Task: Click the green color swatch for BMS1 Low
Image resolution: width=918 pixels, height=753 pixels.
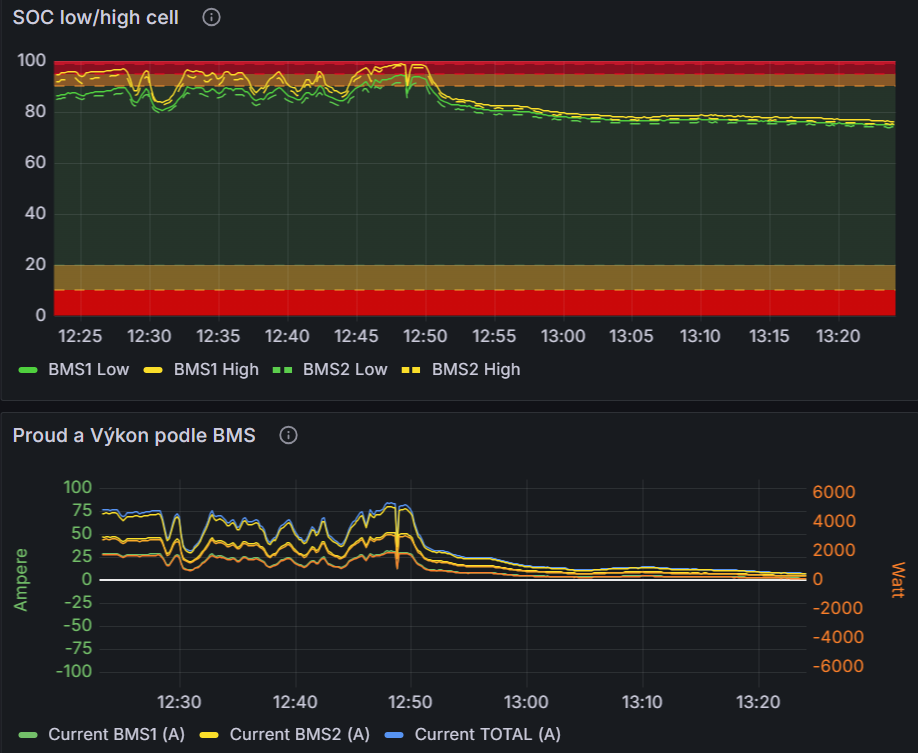Action: point(28,369)
